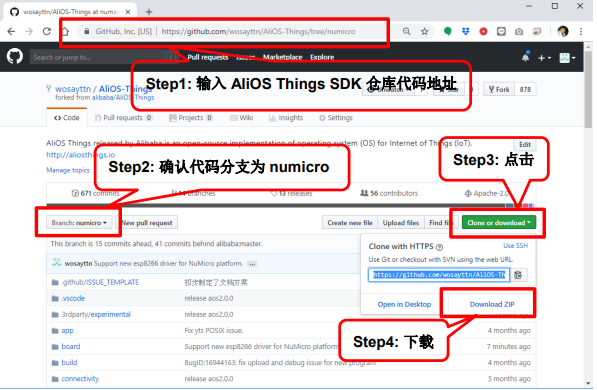Open the 13 releases link
Image resolution: width=597 pixels, height=390 pixels.
click(x=291, y=193)
